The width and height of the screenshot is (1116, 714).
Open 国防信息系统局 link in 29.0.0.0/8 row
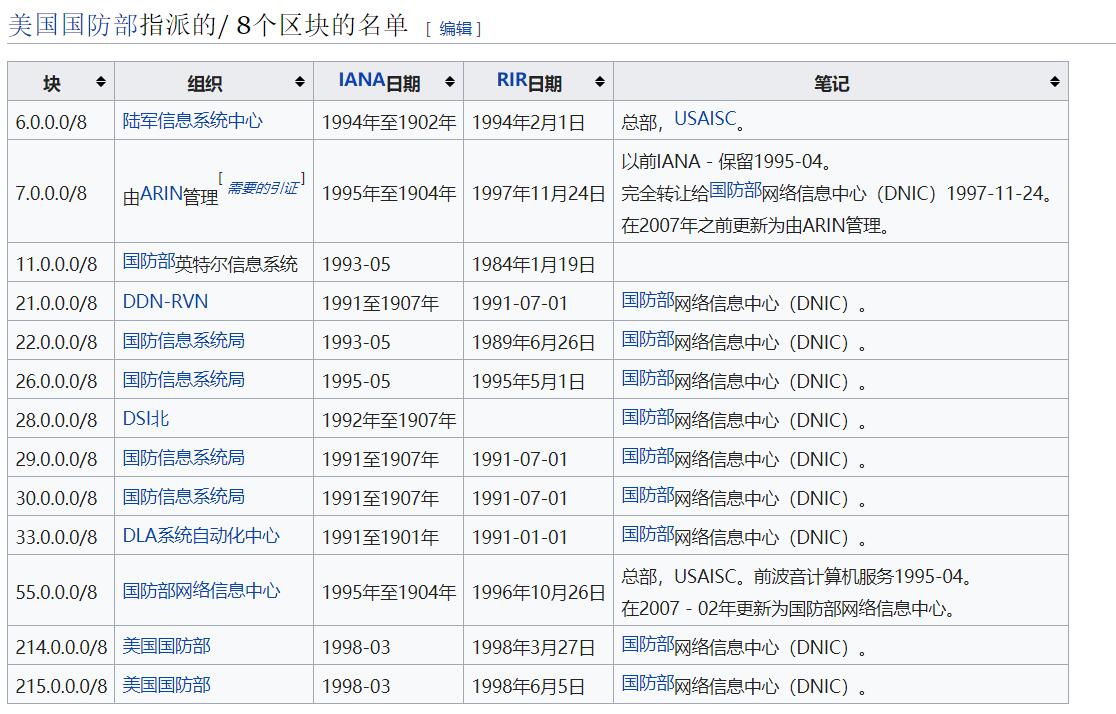point(184,457)
